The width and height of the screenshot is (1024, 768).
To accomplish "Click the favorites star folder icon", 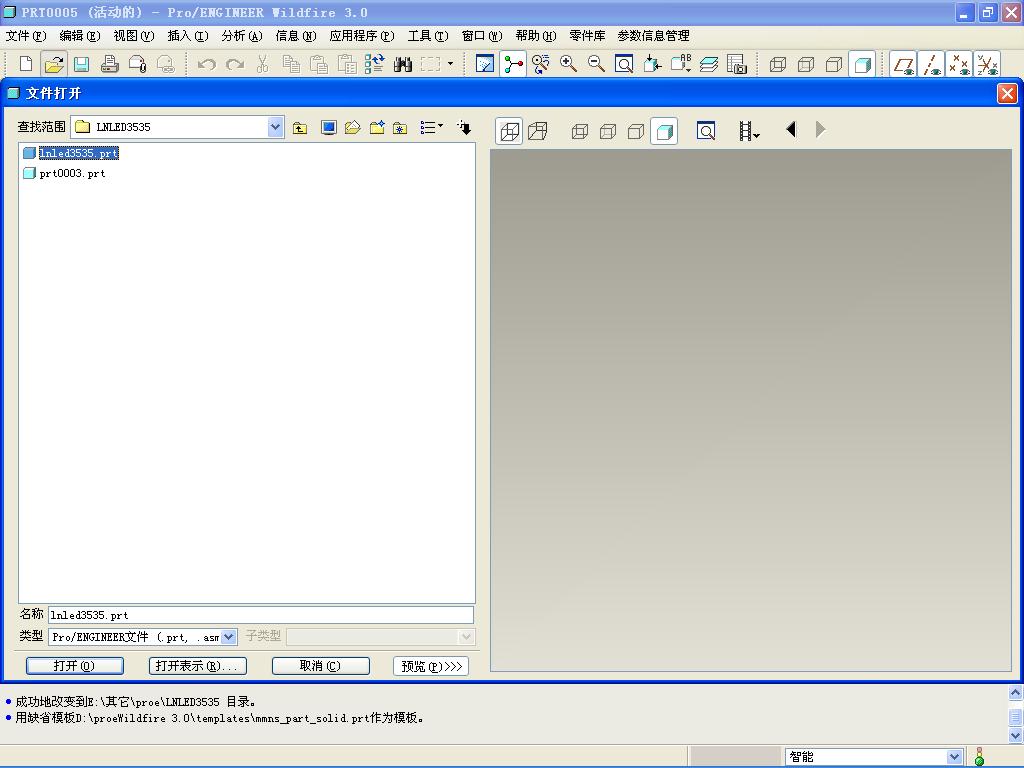I will click(x=400, y=128).
